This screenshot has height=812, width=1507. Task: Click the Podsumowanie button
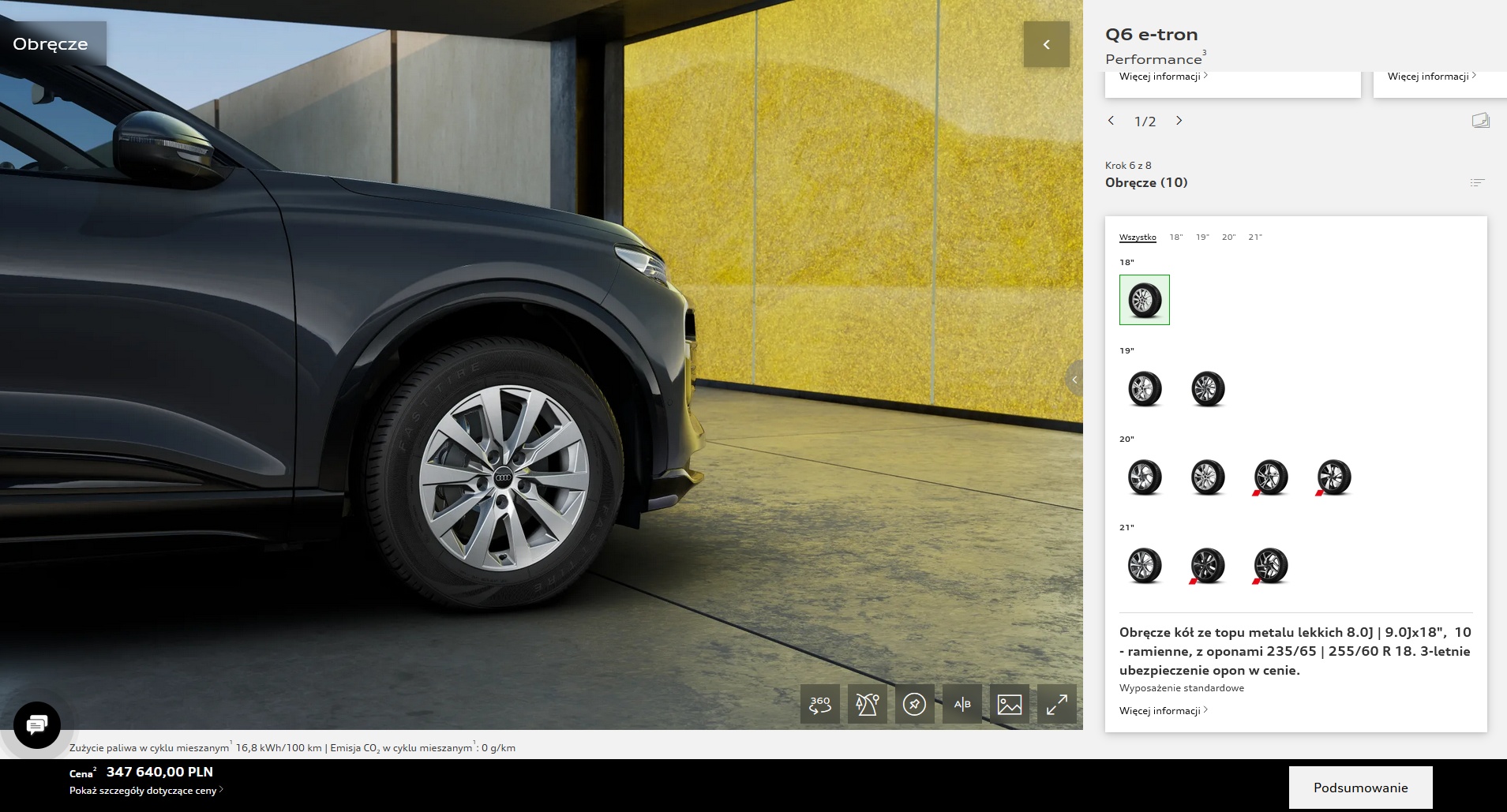[1361, 788]
